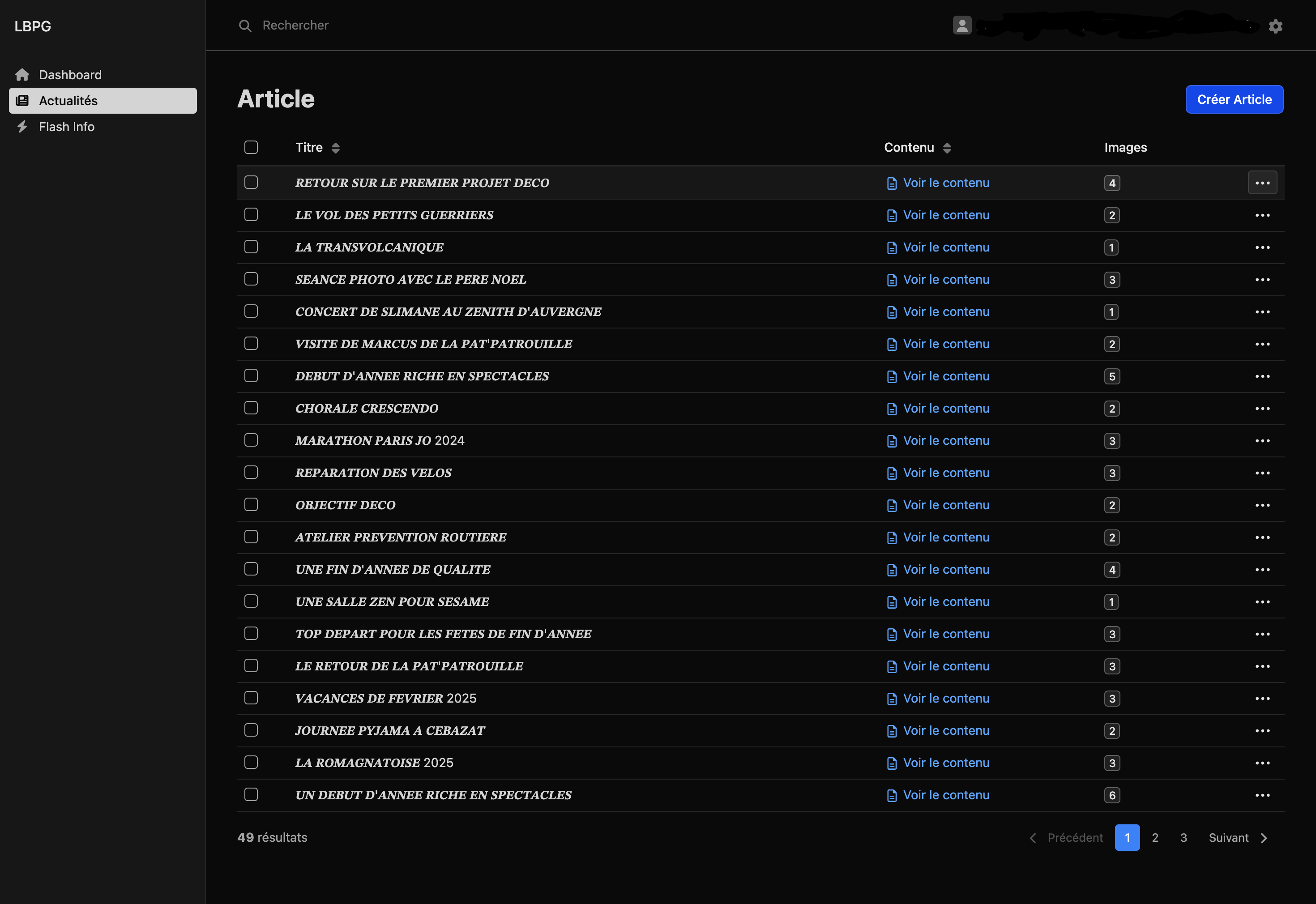
Task: View content of UNE FIN D'ANNEE DE QUALITE
Action: click(x=938, y=570)
